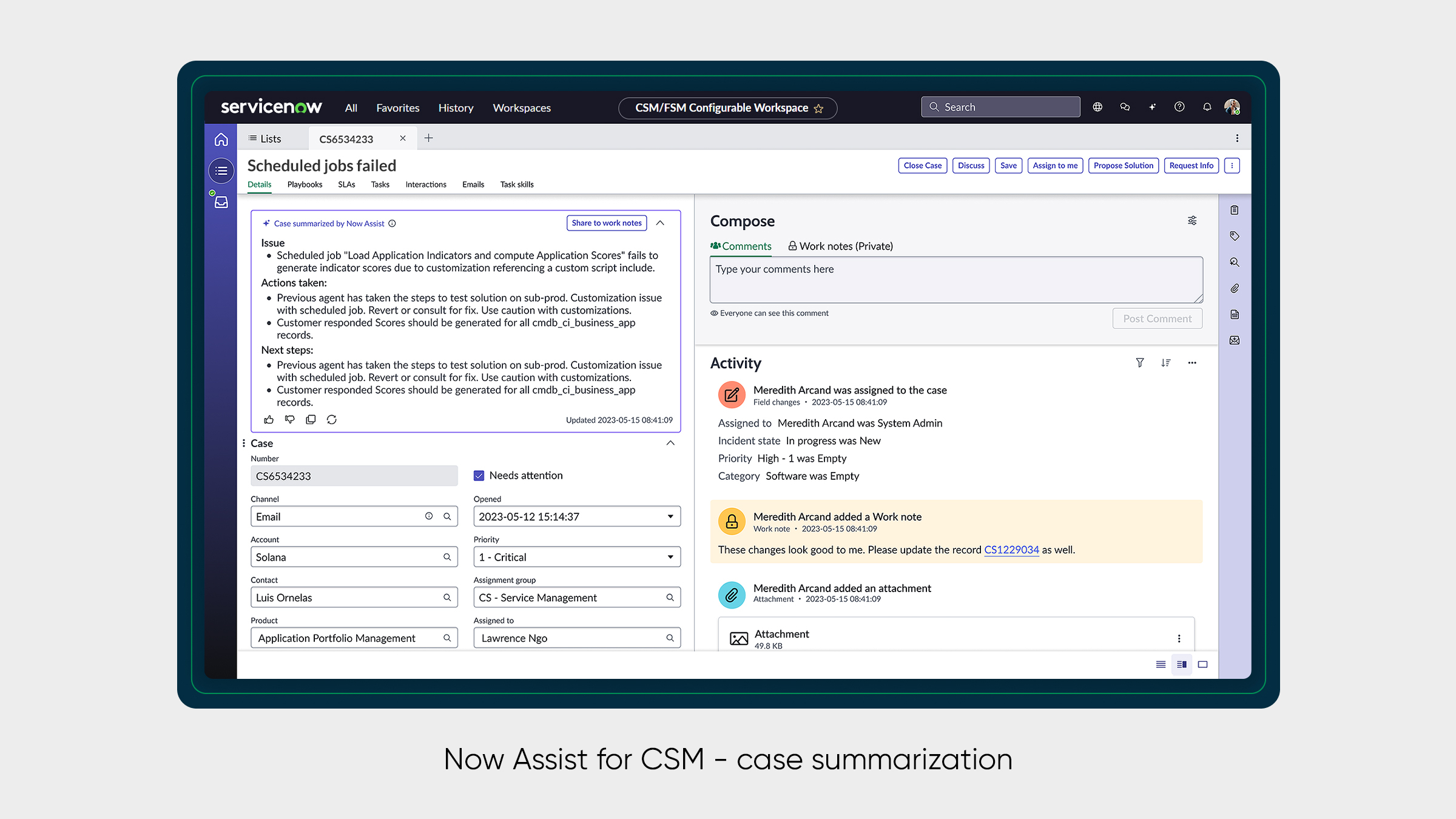The width and height of the screenshot is (1456, 819).
Task: Open the tags icon in the right sidebar
Action: (1235, 236)
